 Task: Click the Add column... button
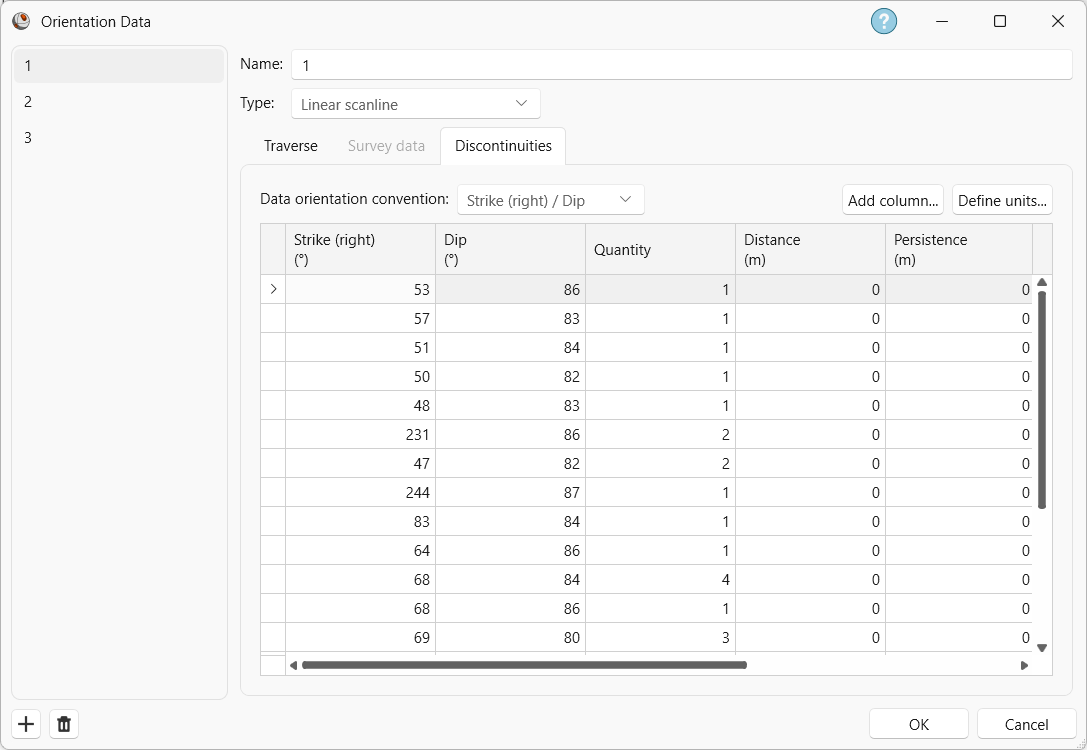pos(892,200)
